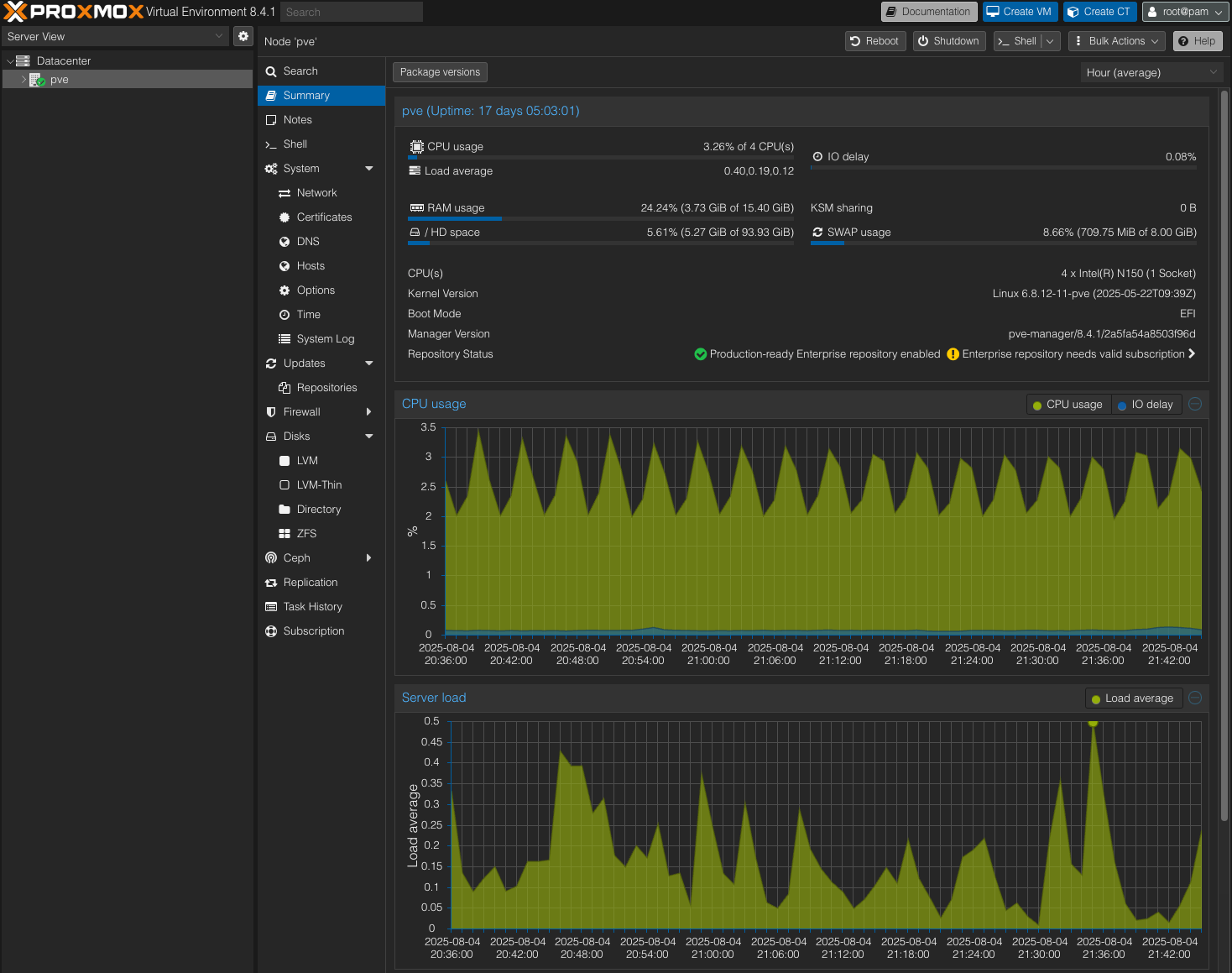Image resolution: width=1232 pixels, height=973 pixels.
Task: Click the Reboot button
Action: (x=874, y=41)
